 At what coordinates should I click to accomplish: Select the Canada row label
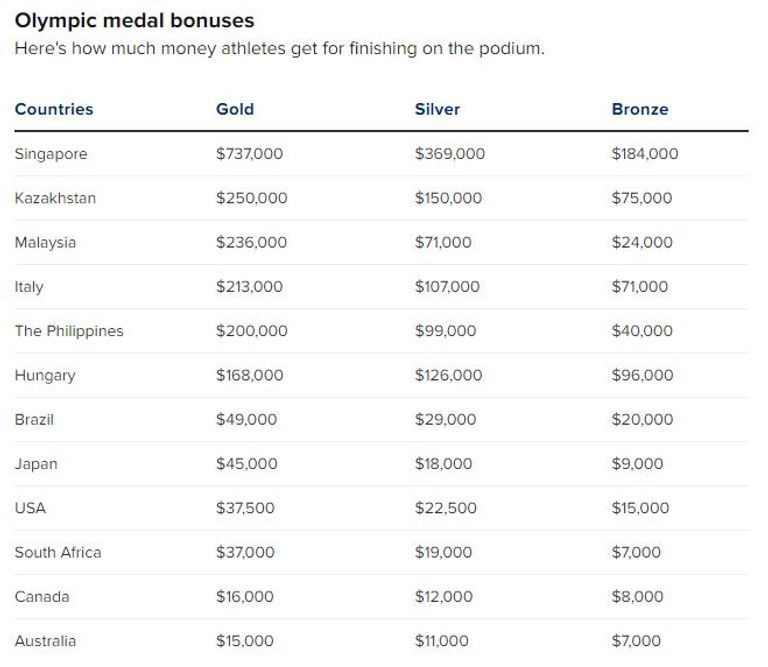[x=42, y=597]
